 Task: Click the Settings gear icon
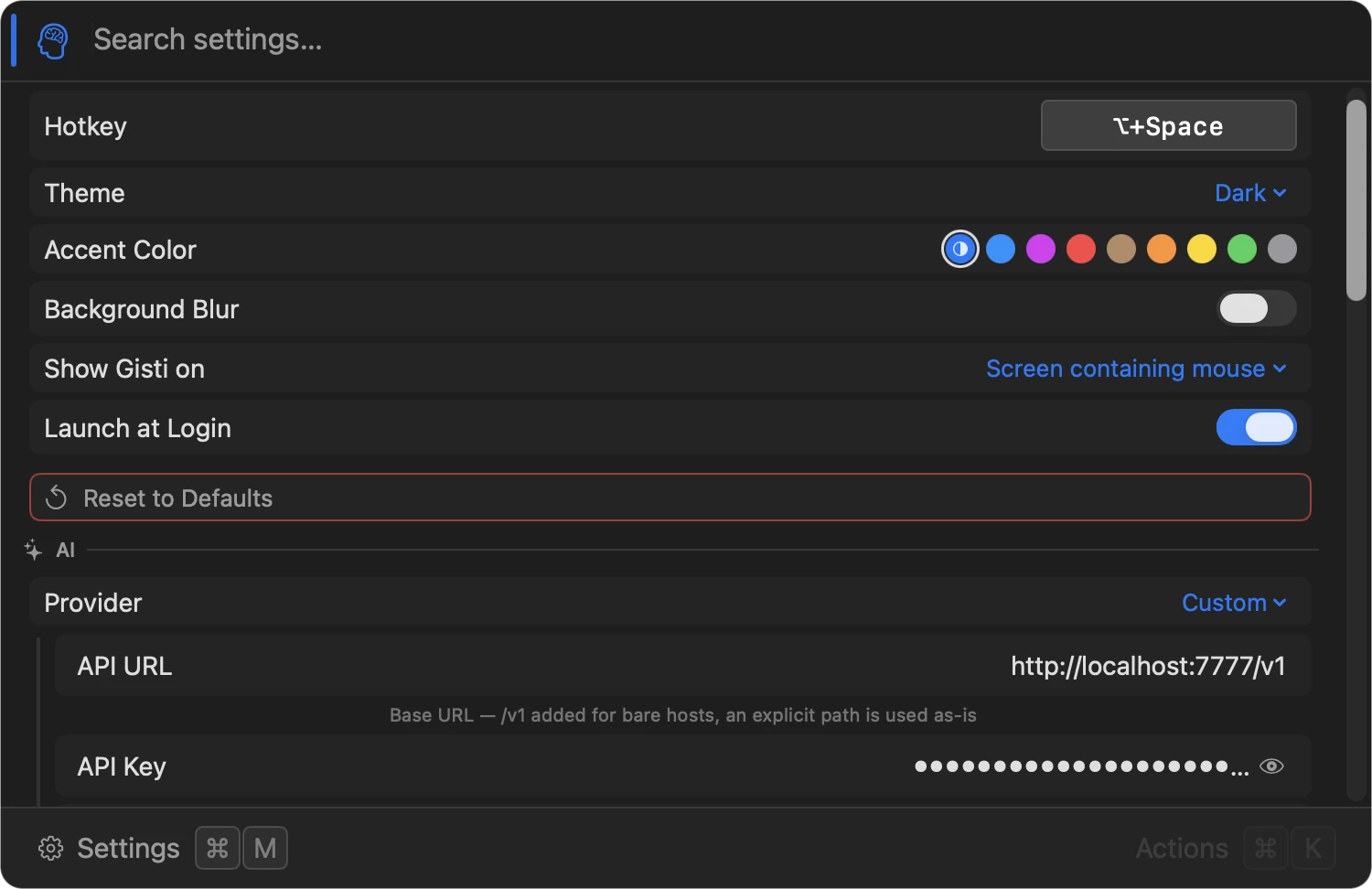tap(51, 849)
